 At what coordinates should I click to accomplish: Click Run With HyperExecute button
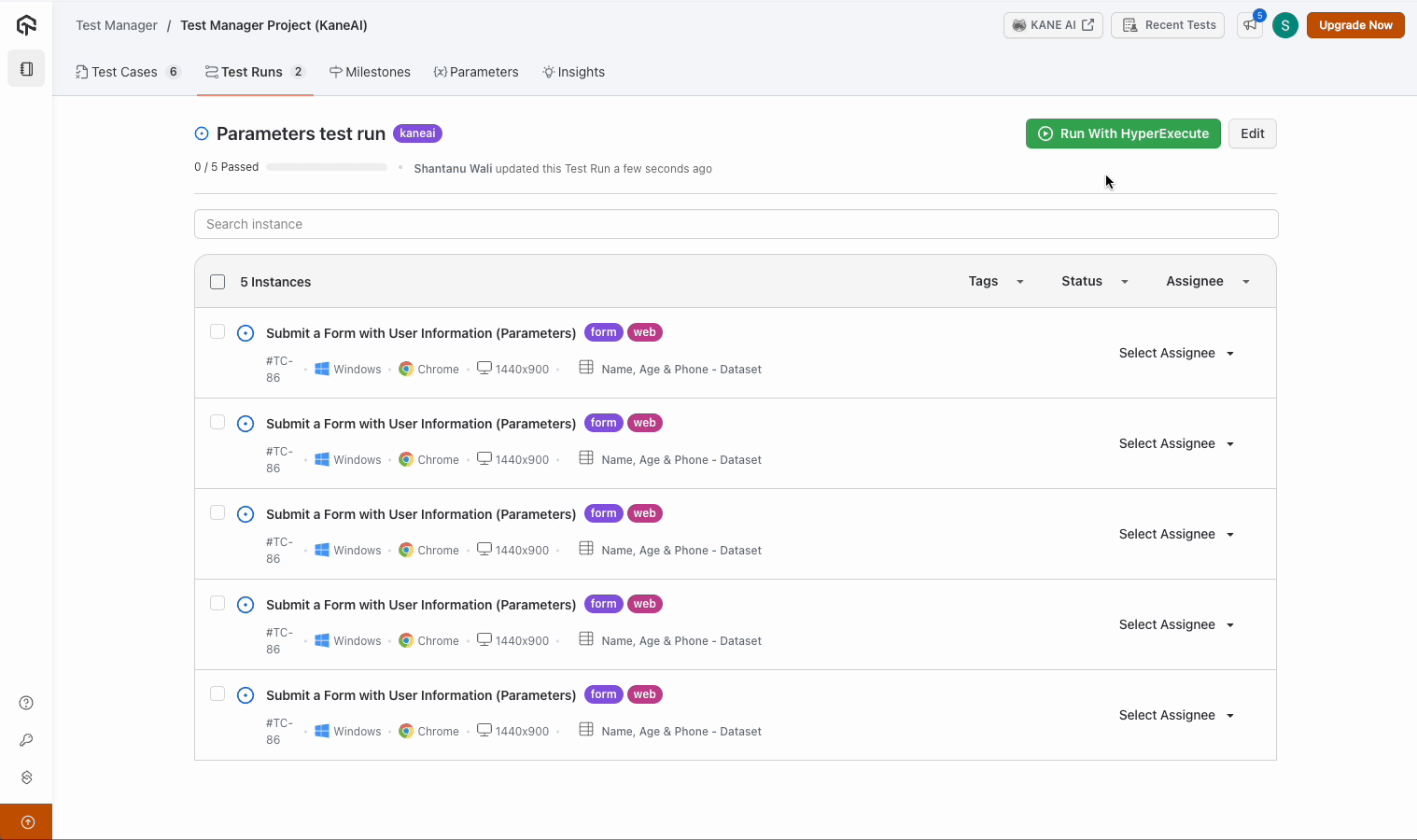tap(1123, 133)
